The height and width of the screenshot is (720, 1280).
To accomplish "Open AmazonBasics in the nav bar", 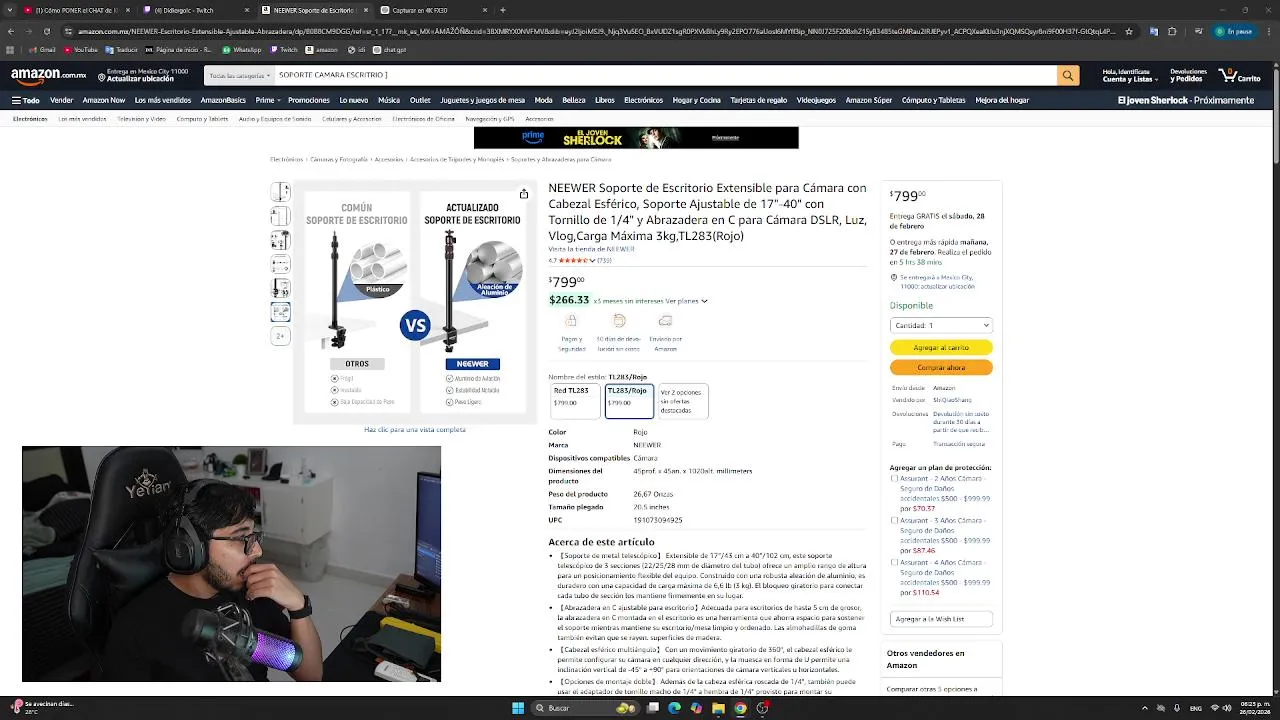I will coord(223,100).
